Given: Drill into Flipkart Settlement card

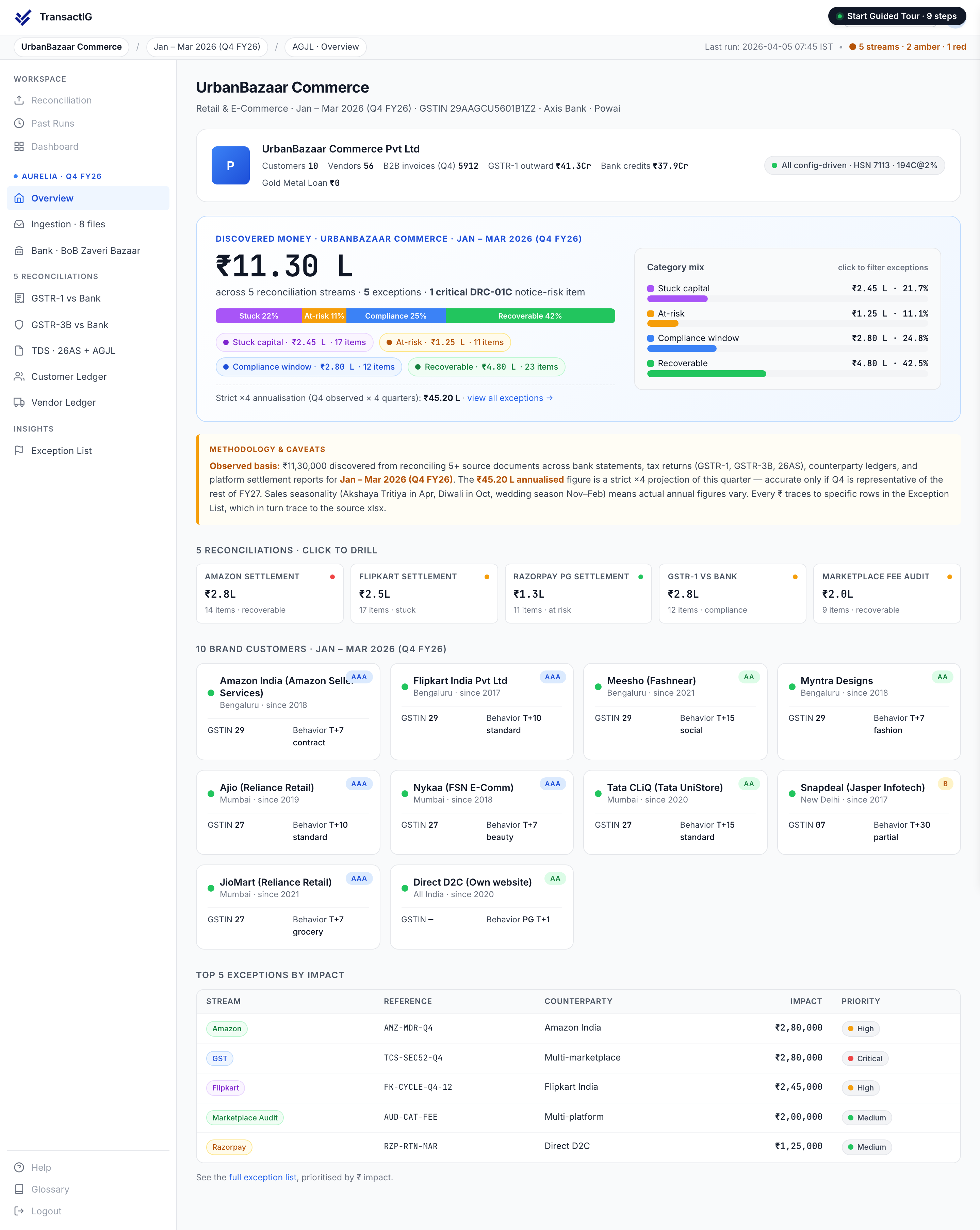Looking at the screenshot, I should click(424, 593).
